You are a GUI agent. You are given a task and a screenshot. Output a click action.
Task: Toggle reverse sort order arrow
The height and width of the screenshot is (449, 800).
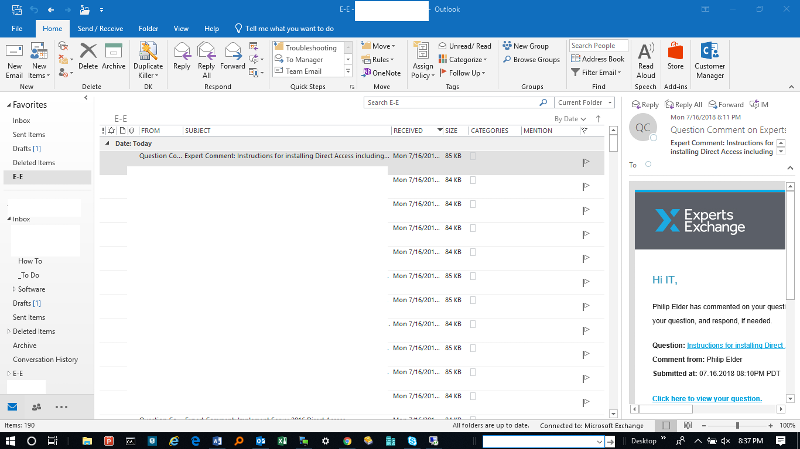(x=598, y=118)
